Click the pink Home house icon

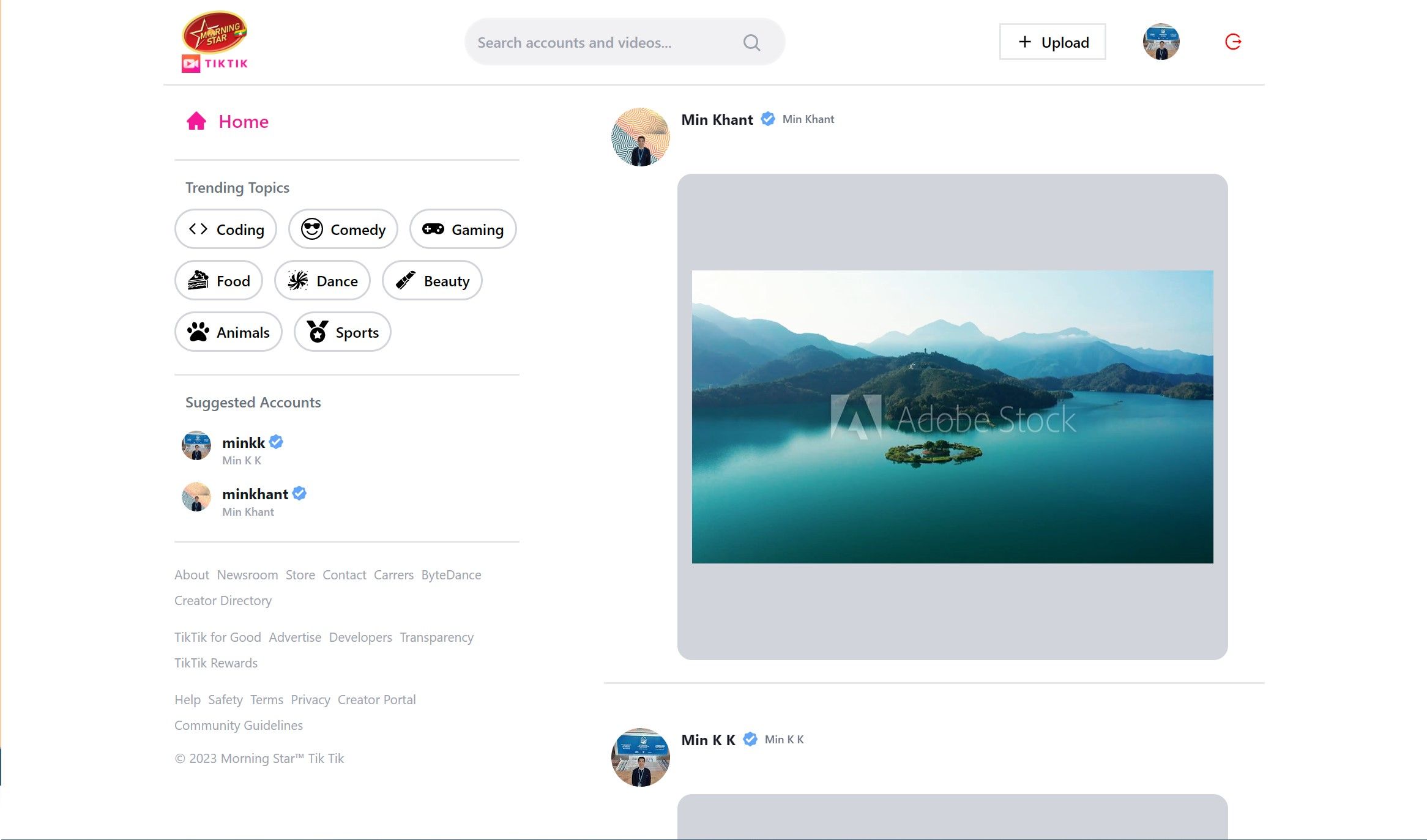(196, 121)
